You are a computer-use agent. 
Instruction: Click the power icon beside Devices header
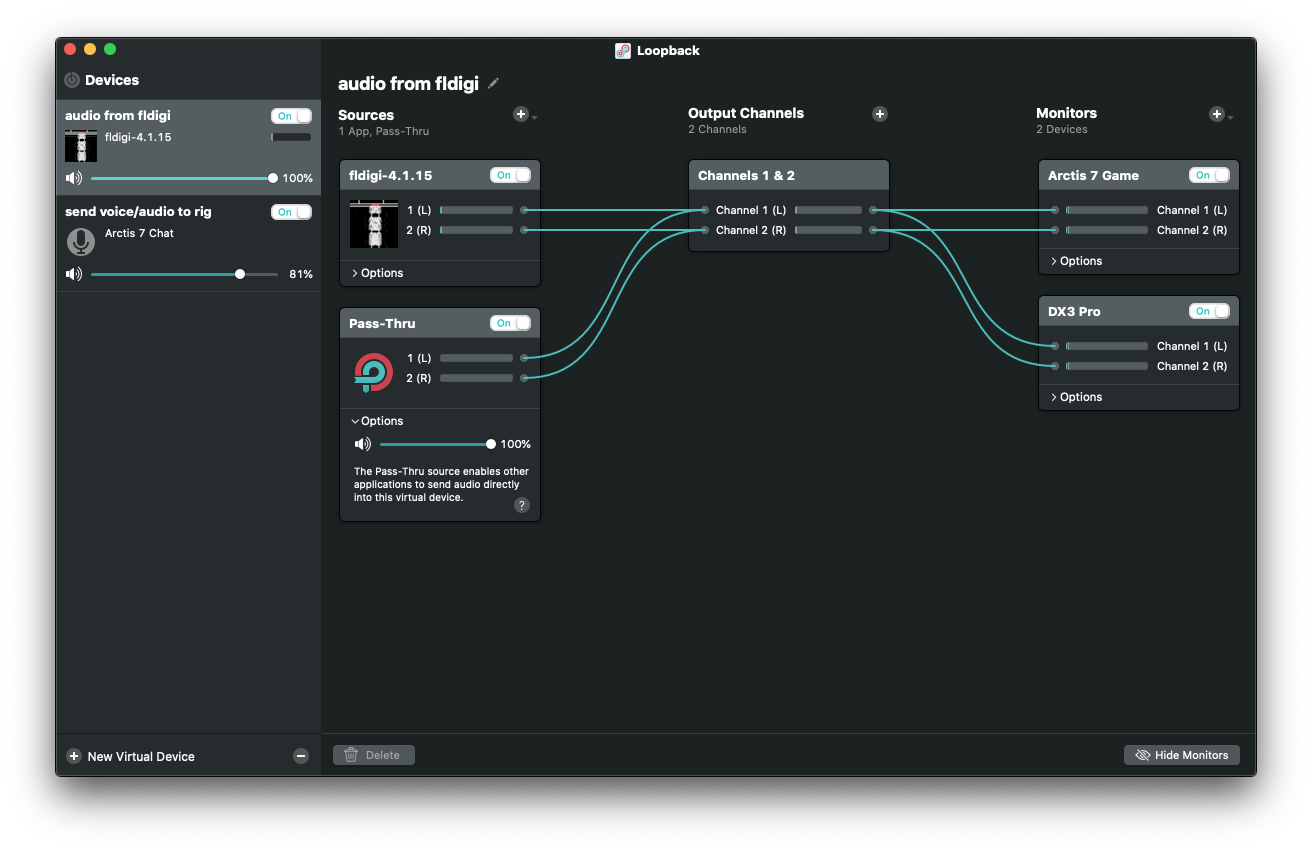click(x=72, y=80)
